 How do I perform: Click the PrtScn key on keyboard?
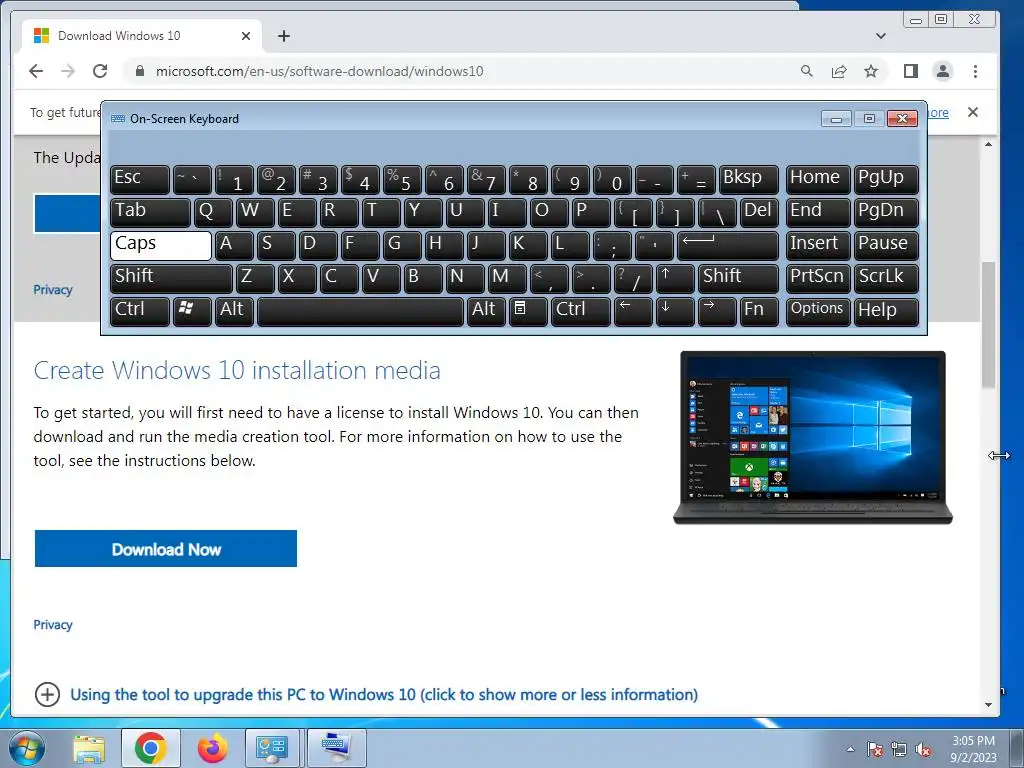[818, 278]
